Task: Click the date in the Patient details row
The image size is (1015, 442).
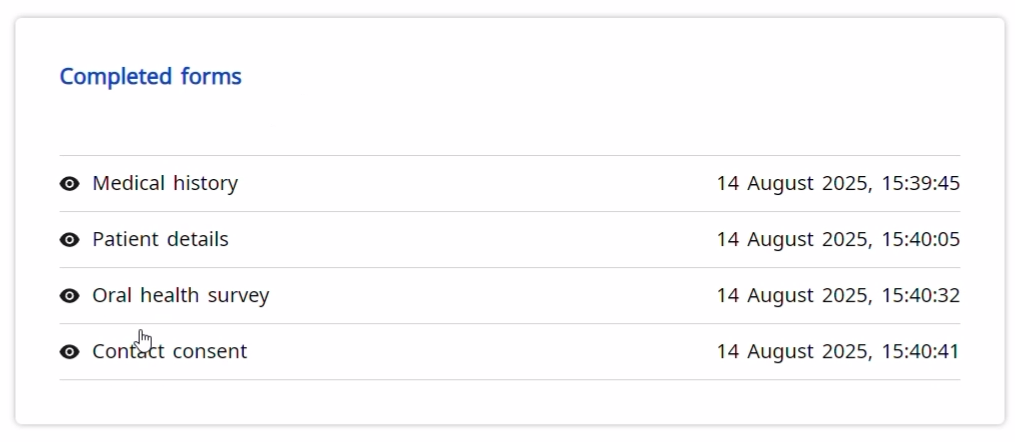Action: point(794,240)
